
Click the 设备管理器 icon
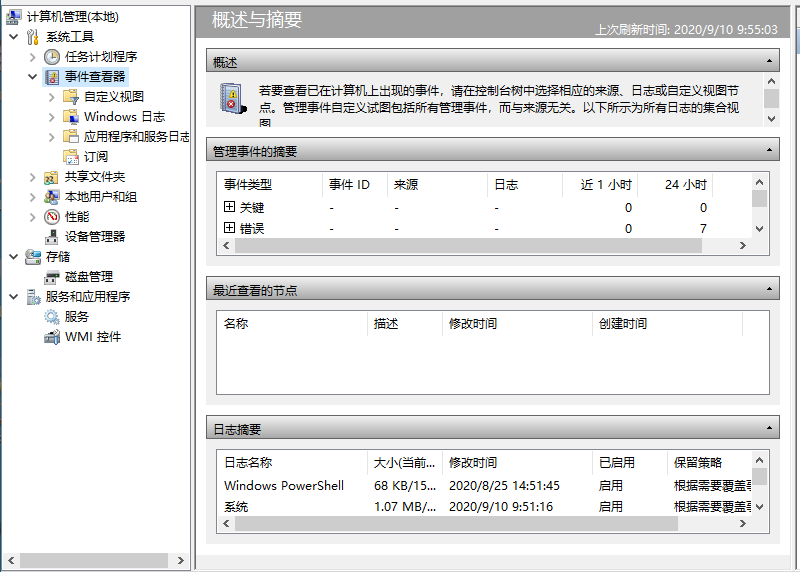pos(52,237)
